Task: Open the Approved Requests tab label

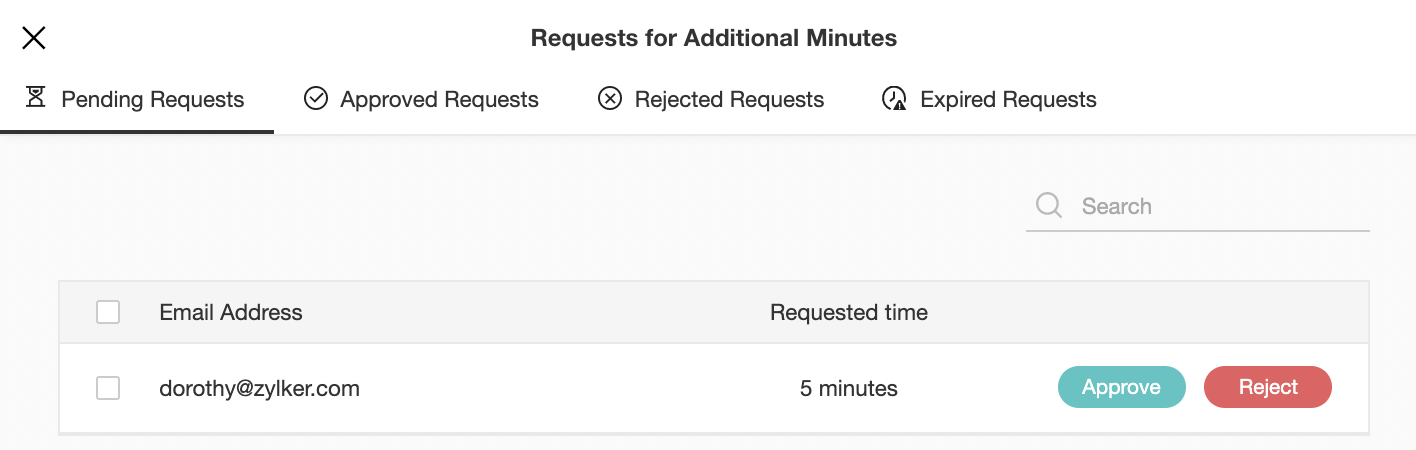Action: (x=439, y=100)
